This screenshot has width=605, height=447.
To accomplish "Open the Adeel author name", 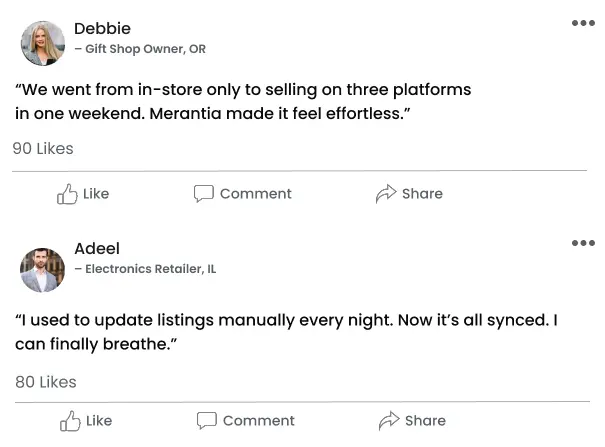I will click(97, 248).
